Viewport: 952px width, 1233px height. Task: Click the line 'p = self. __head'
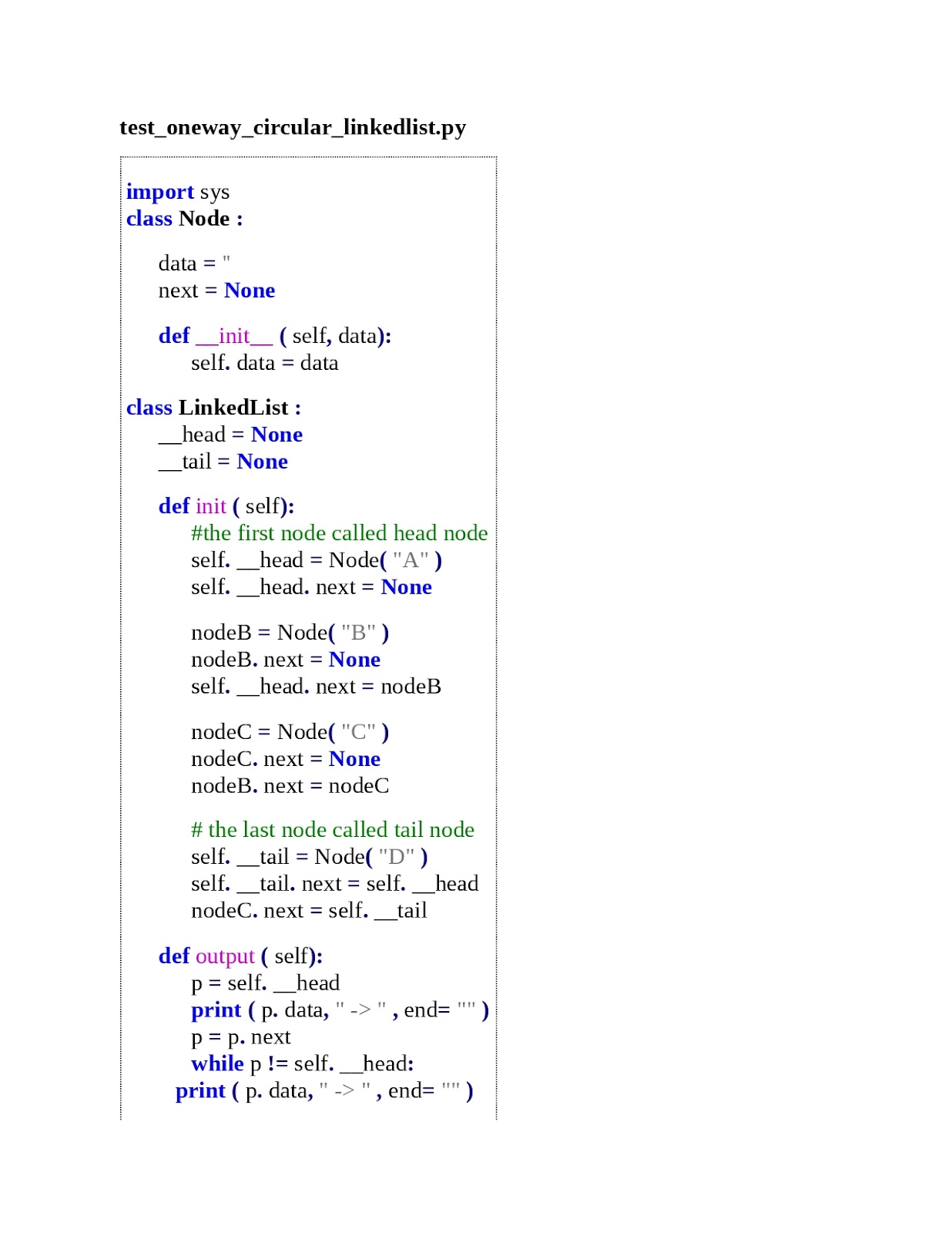pos(266,983)
